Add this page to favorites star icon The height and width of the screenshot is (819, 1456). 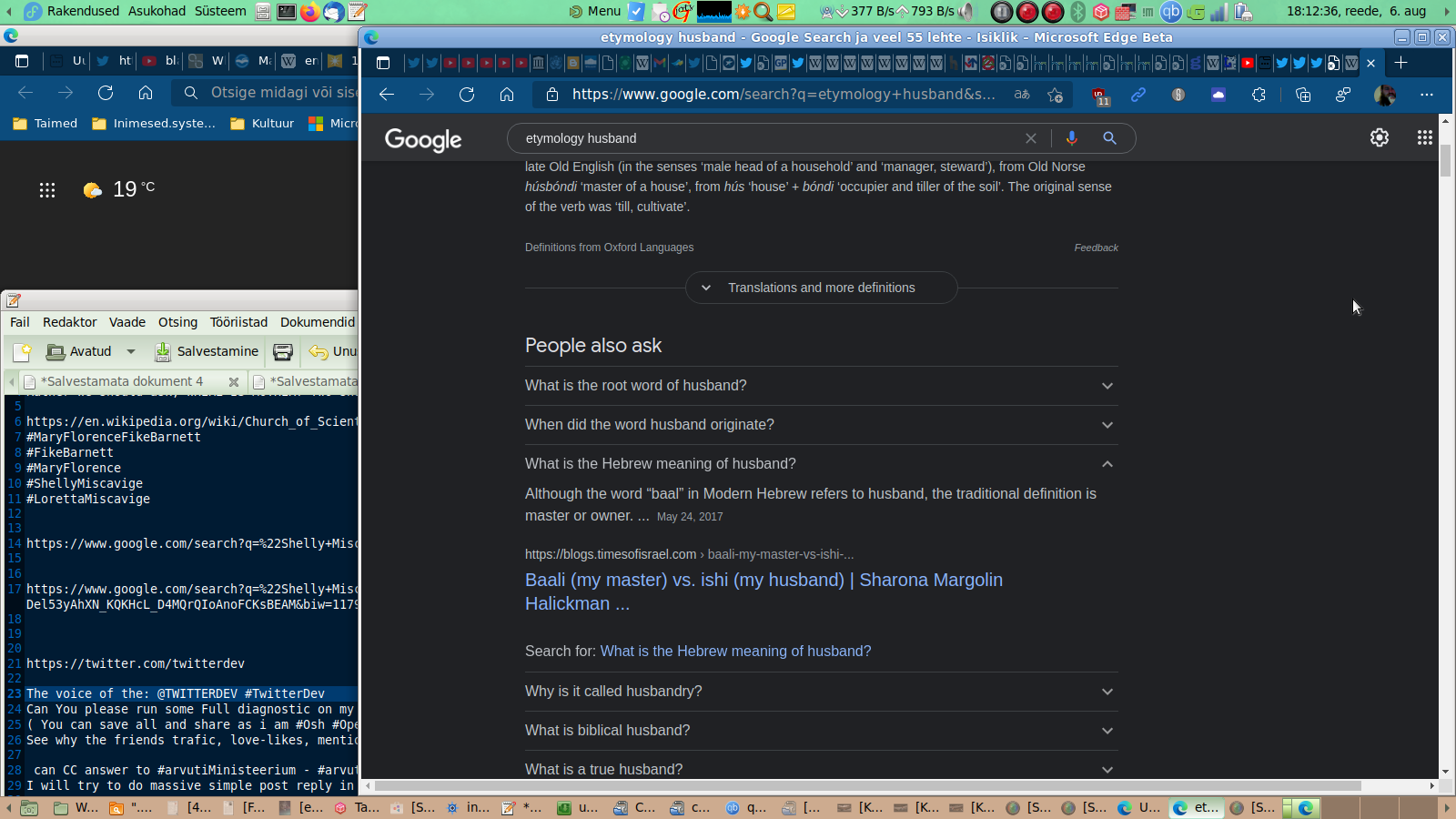[1055, 95]
